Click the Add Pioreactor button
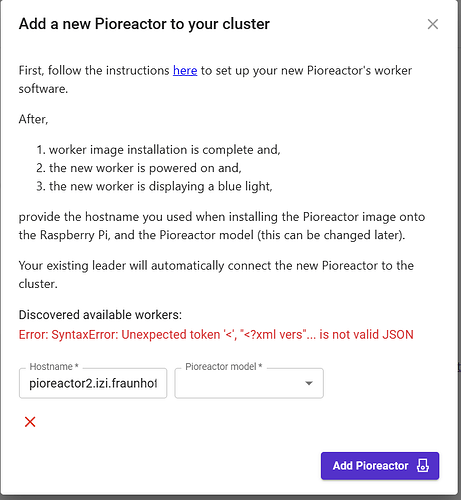This screenshot has height=500, width=461. [380, 466]
